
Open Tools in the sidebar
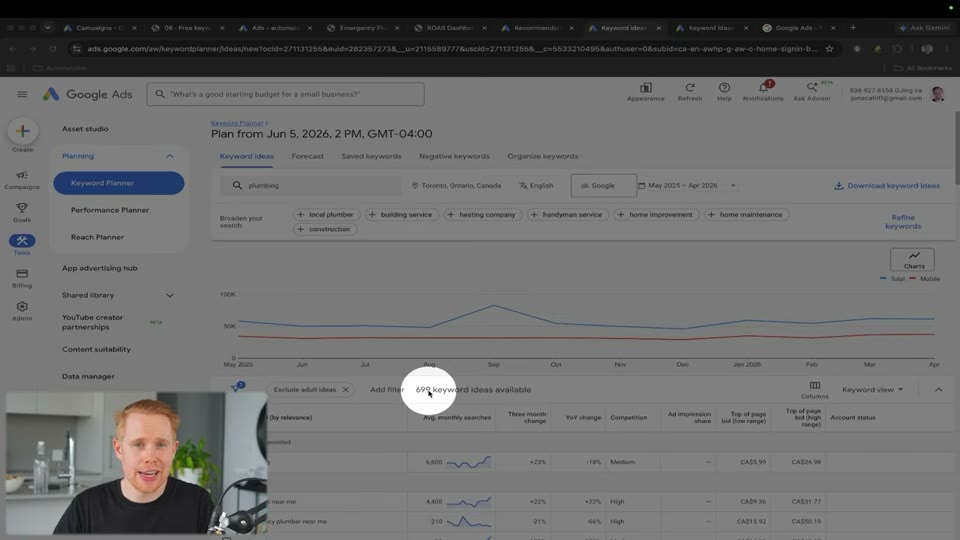tap(22, 245)
